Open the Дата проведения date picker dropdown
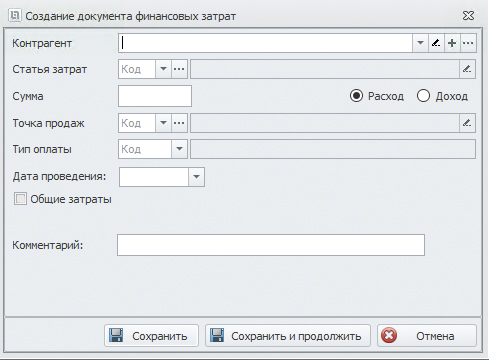The image size is (489, 360). pyautogui.click(x=196, y=177)
